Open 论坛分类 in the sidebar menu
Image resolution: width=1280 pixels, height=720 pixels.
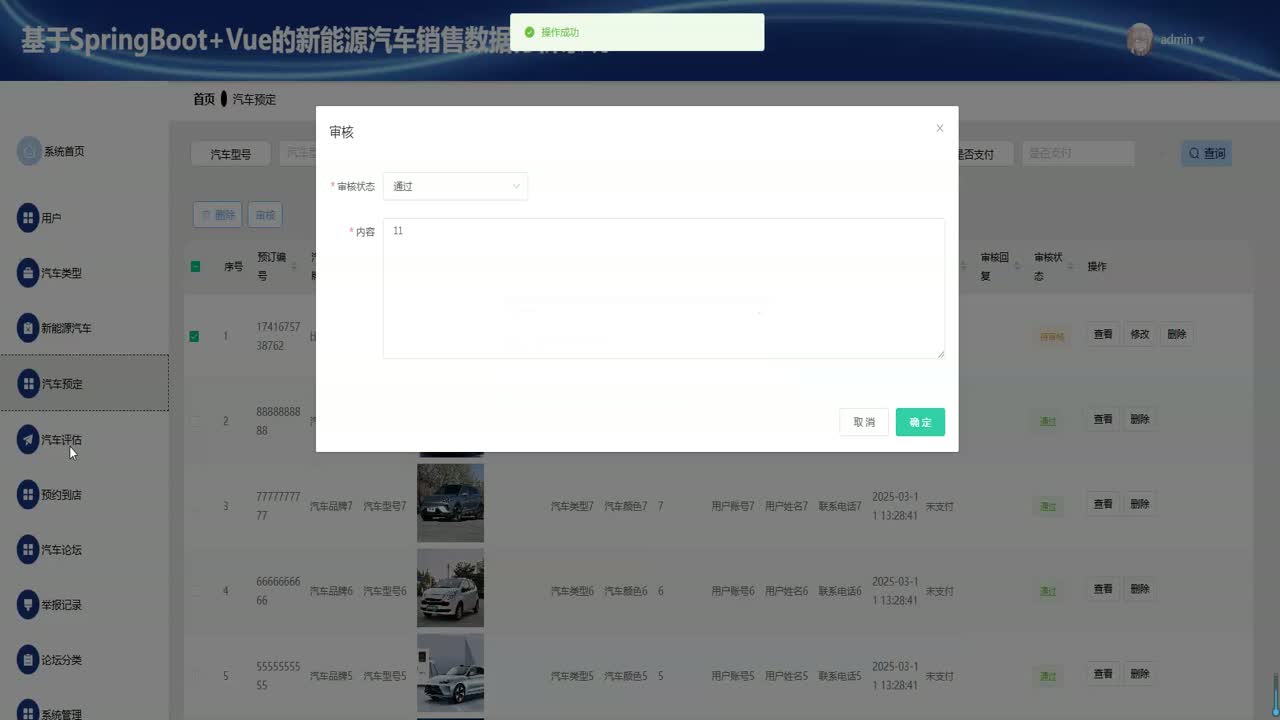(x=62, y=660)
